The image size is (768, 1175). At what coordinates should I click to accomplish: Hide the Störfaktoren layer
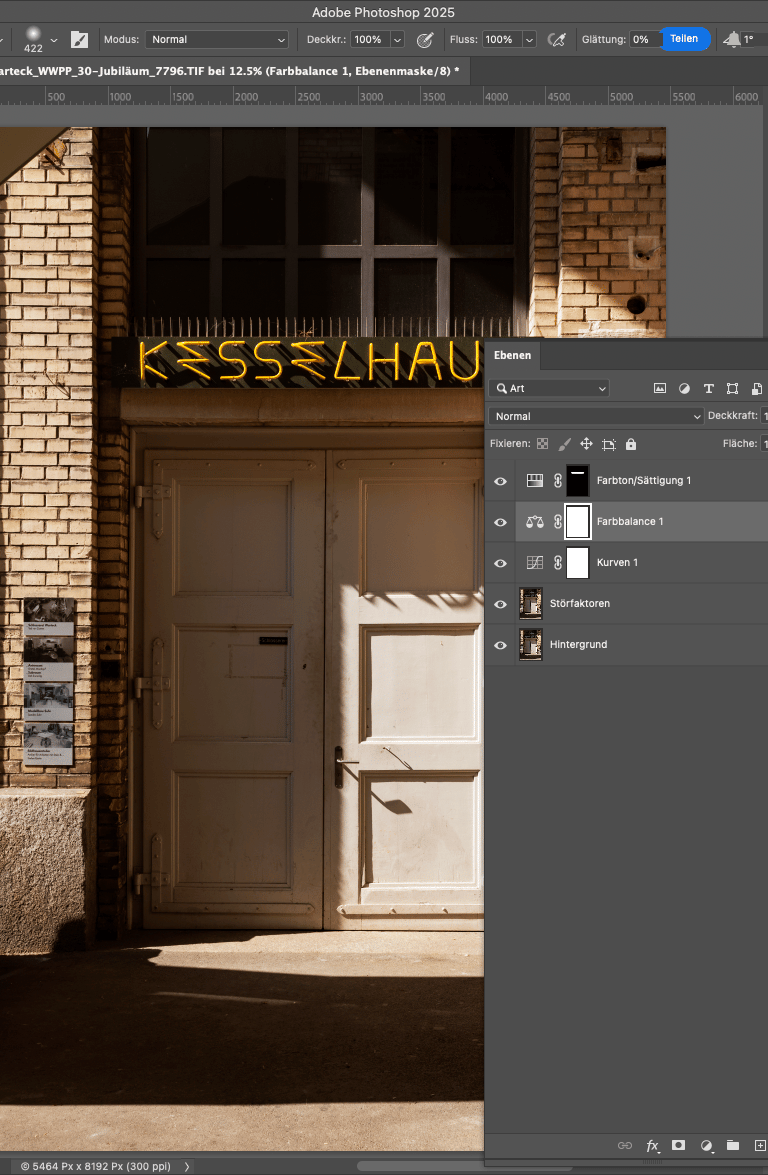(x=501, y=604)
